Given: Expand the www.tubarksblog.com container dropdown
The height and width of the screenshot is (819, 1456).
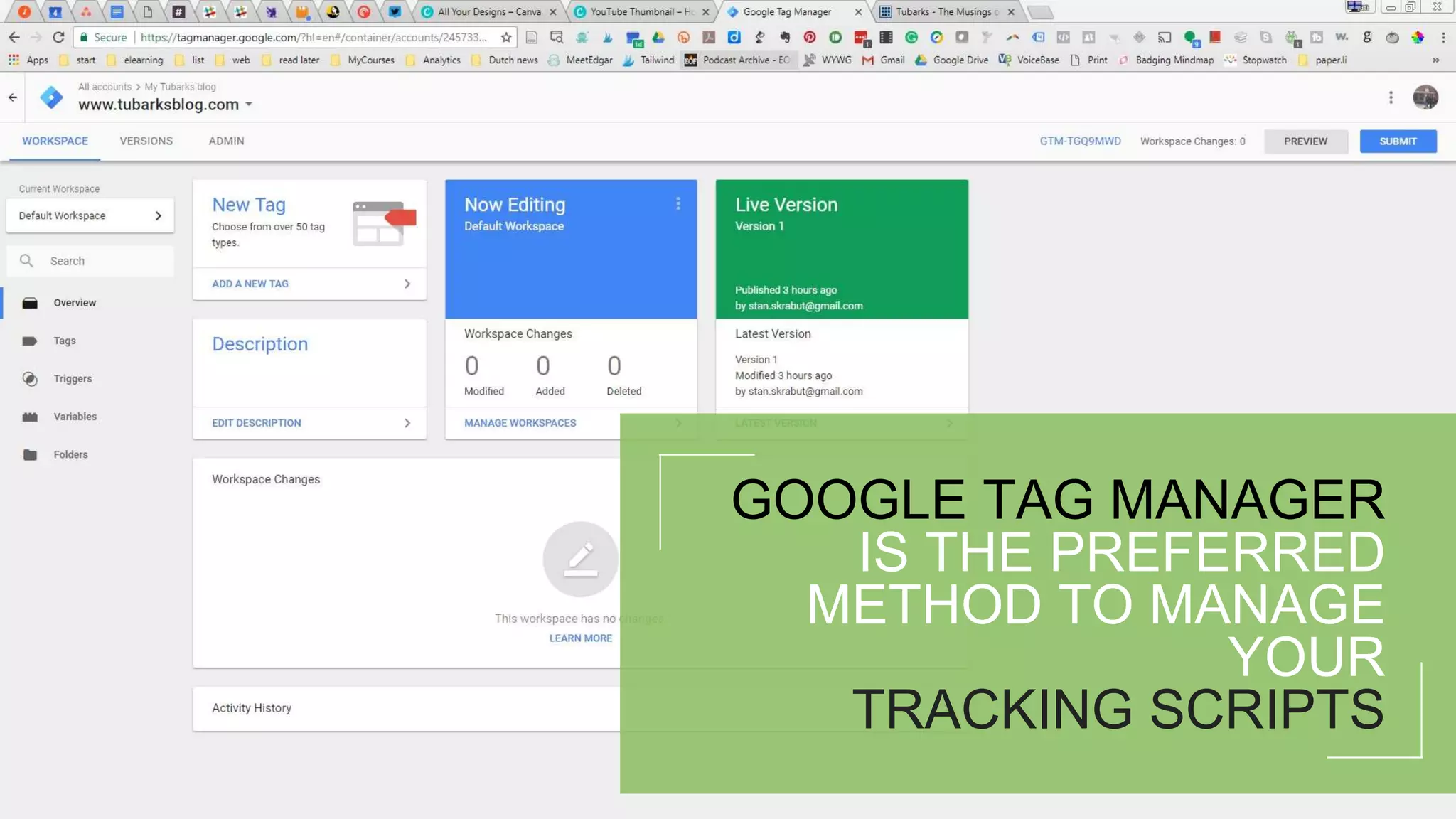Looking at the screenshot, I should [249, 105].
